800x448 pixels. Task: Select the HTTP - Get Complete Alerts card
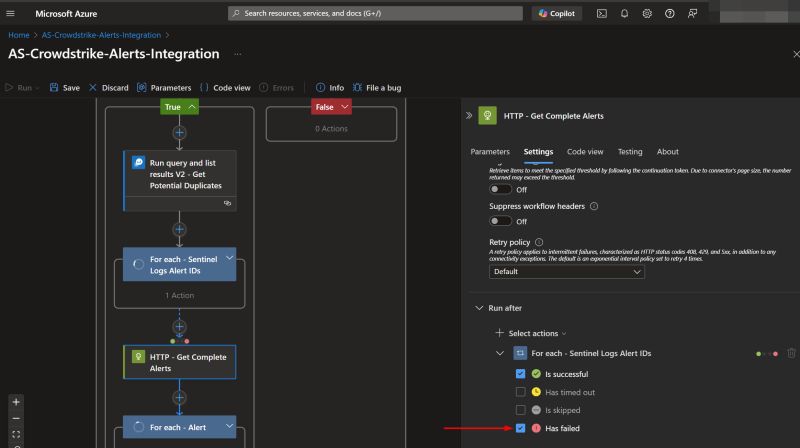pyautogui.click(x=180, y=362)
